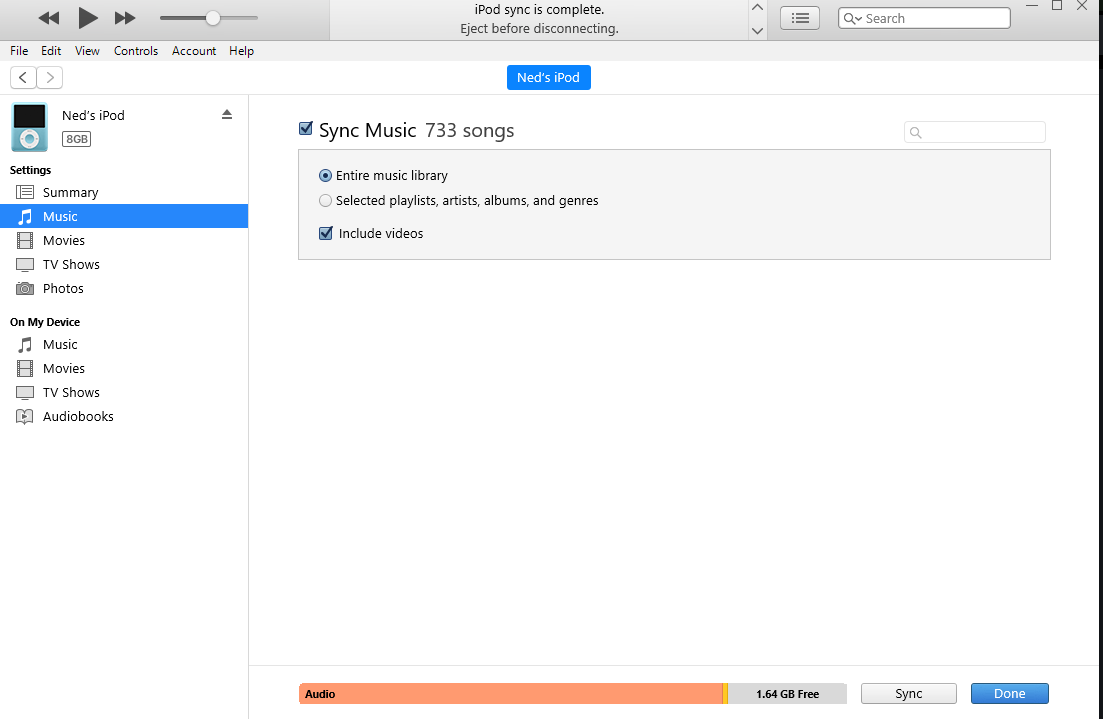The width and height of the screenshot is (1103, 719).
Task: Uncheck the Sync Music checkbox
Action: tap(305, 128)
